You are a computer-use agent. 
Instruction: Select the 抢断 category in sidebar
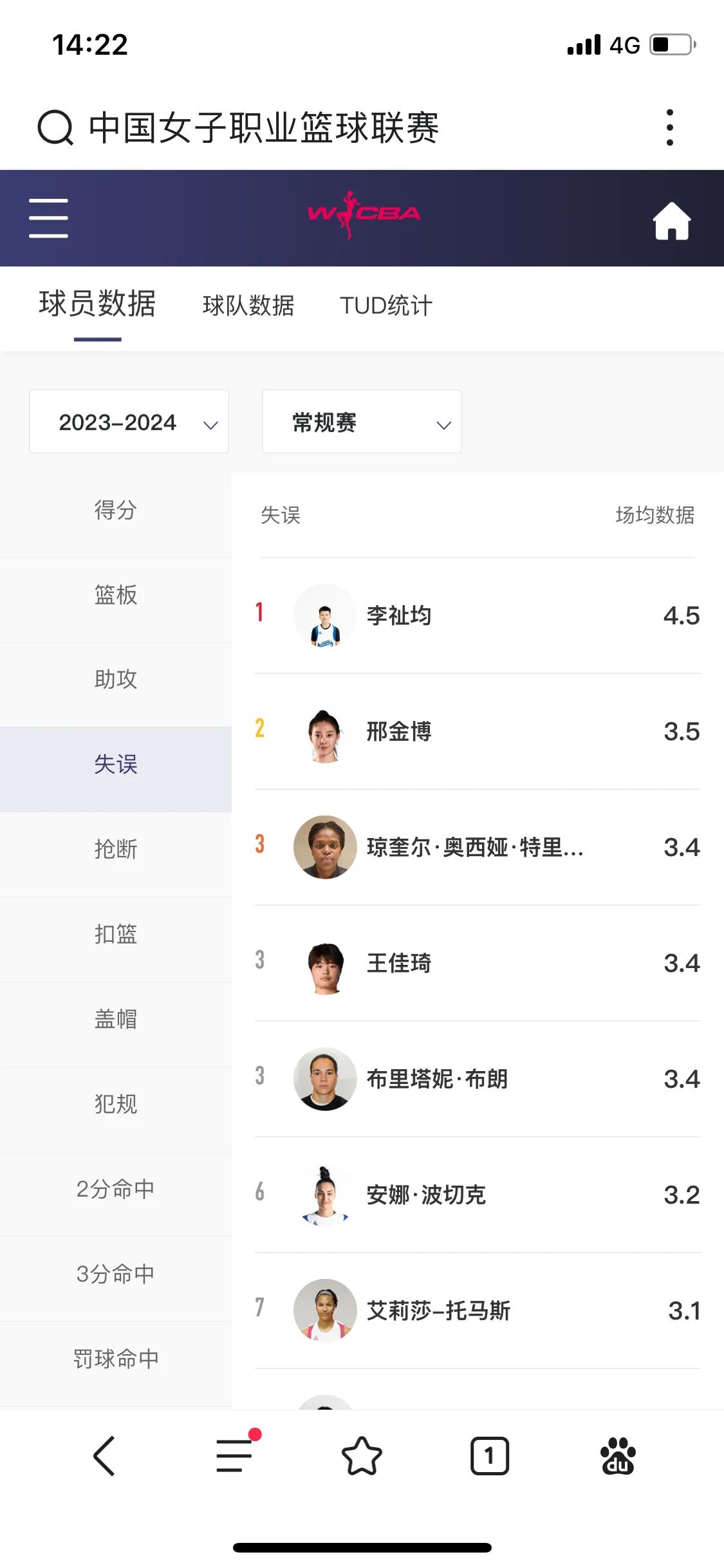[x=116, y=849]
